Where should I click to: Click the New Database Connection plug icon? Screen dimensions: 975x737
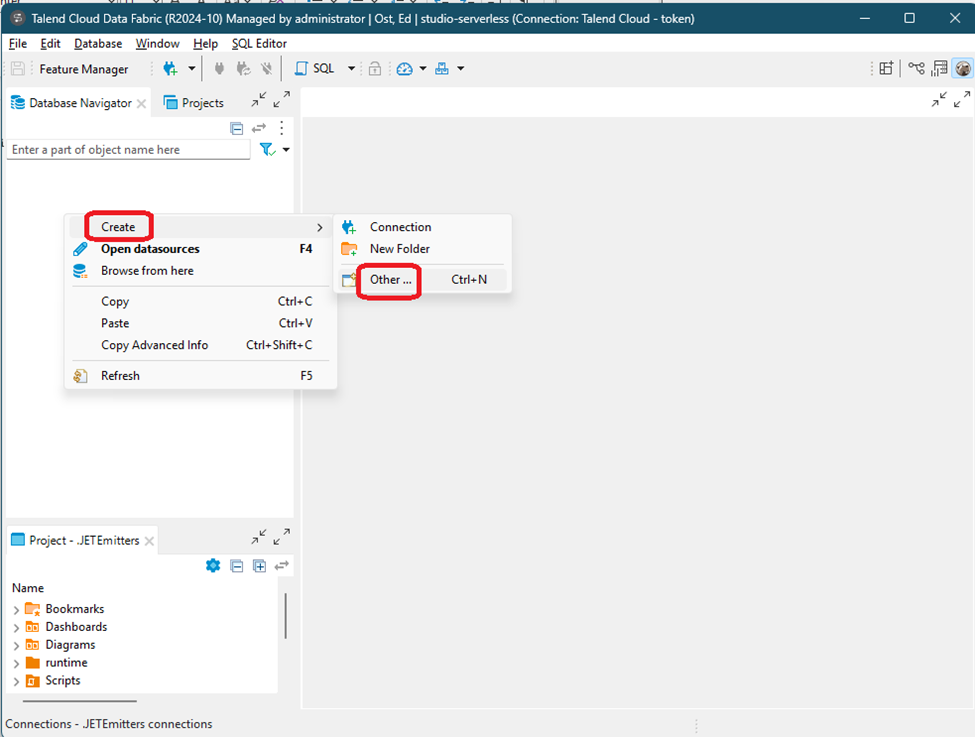170,68
